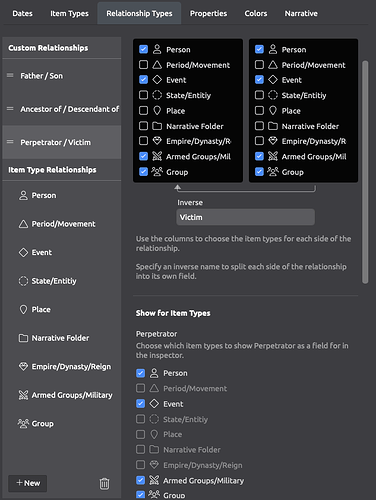The height and width of the screenshot is (500, 376).
Task: Switch to the Dates tab
Action: (22, 13)
